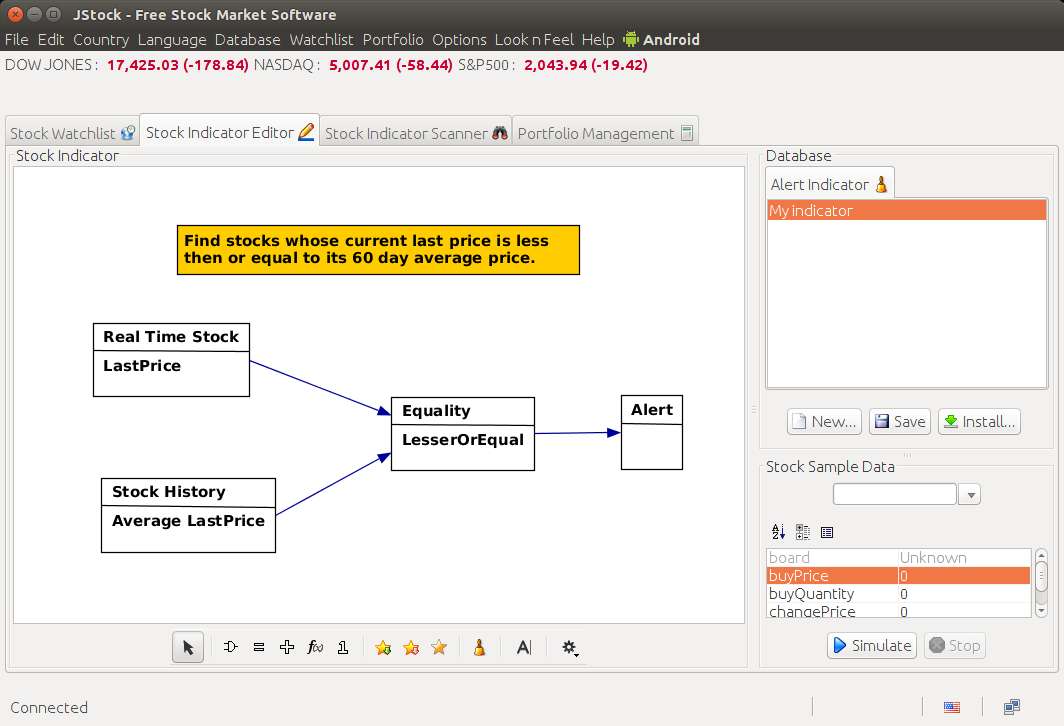Screen dimensions: 1064x726
Task: Pick the f(x) function operator tool
Action: 315,647
